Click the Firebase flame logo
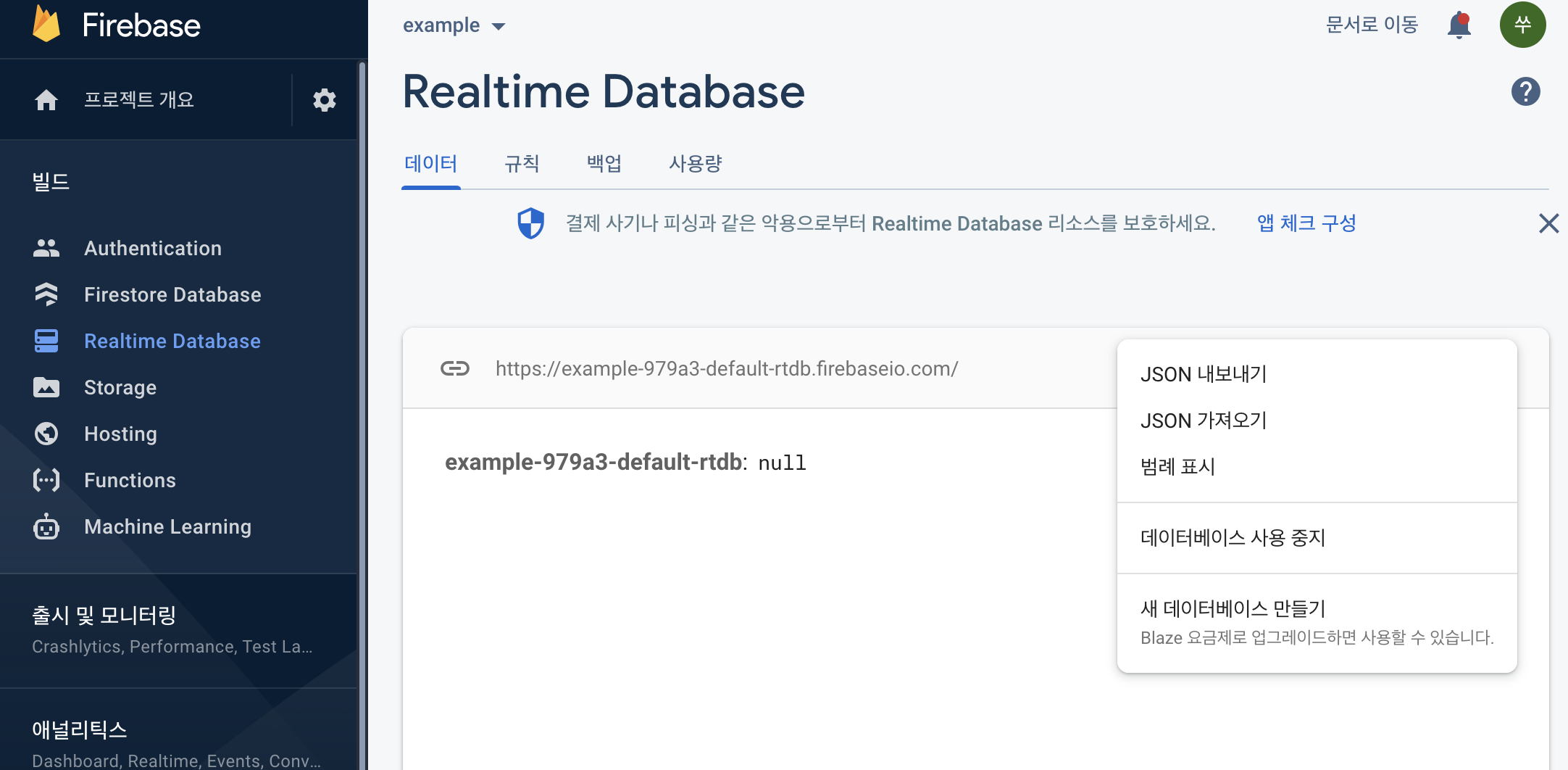 tap(46, 25)
